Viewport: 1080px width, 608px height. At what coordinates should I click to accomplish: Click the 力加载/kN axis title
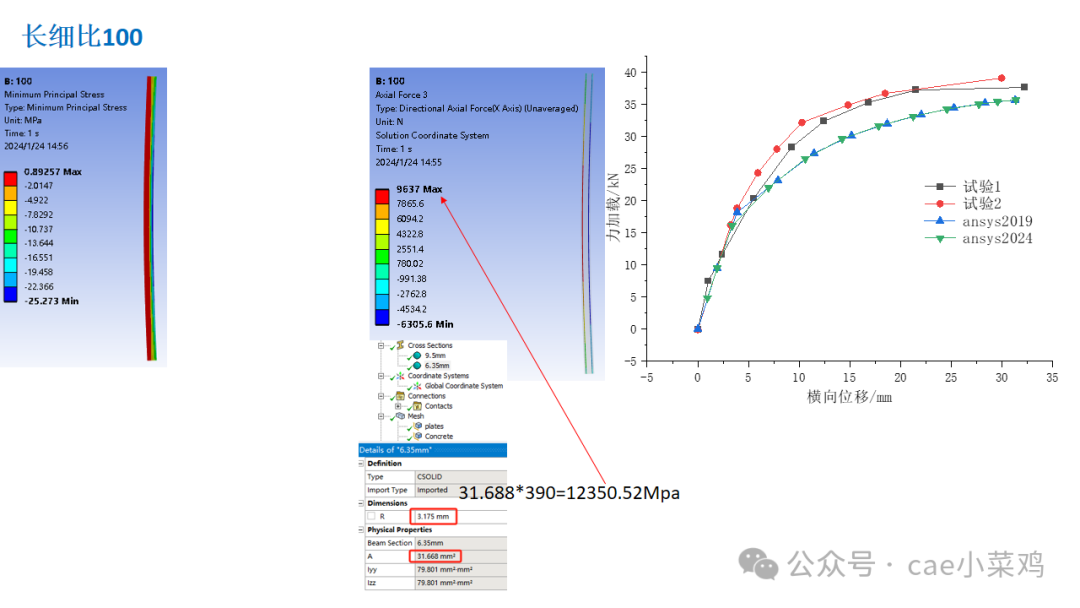(613, 207)
